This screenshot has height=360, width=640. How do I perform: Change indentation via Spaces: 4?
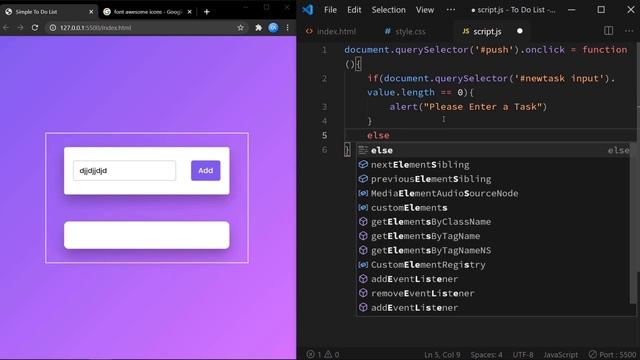486,355
